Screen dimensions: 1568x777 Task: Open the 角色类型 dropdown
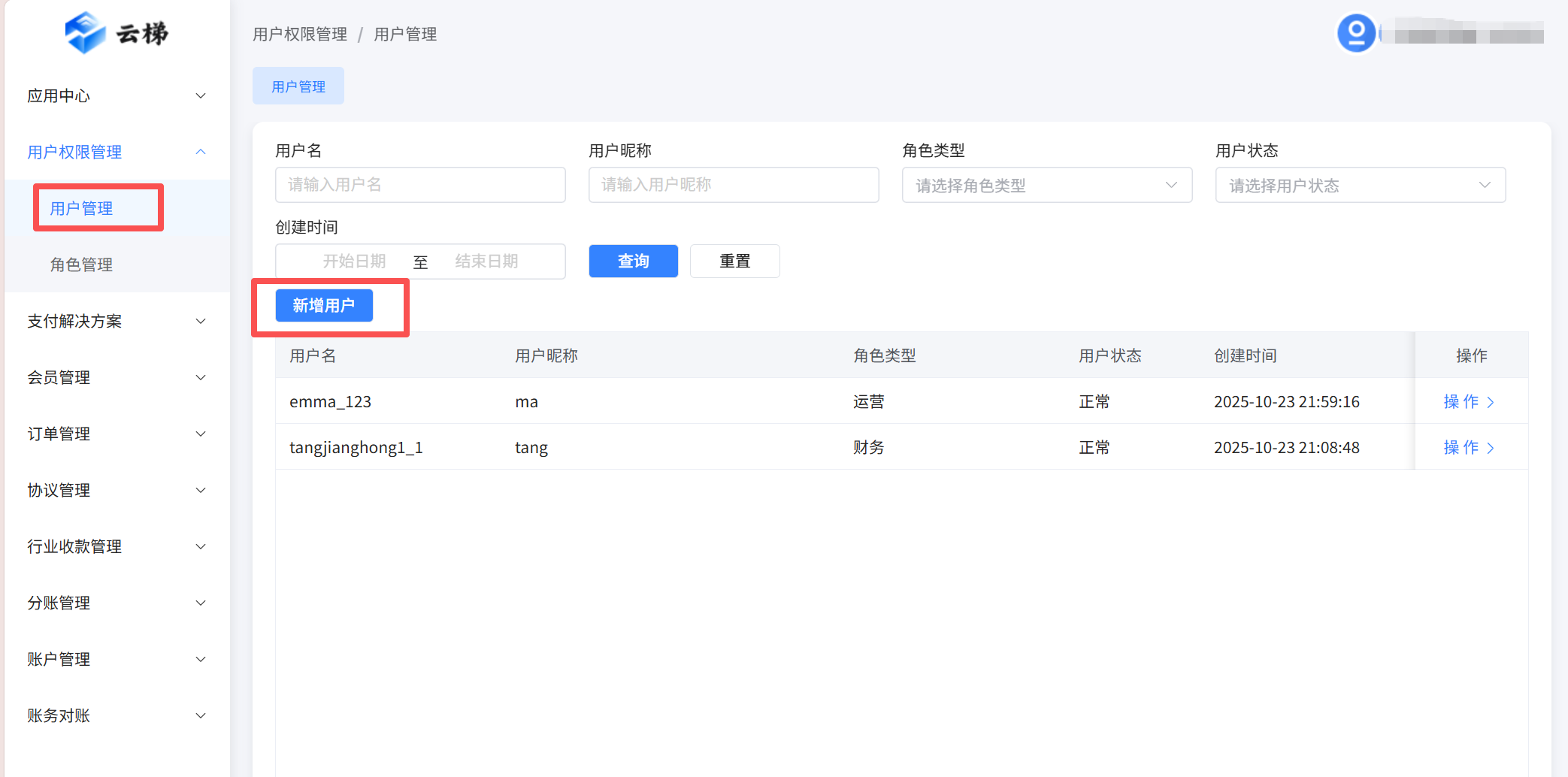1046,186
